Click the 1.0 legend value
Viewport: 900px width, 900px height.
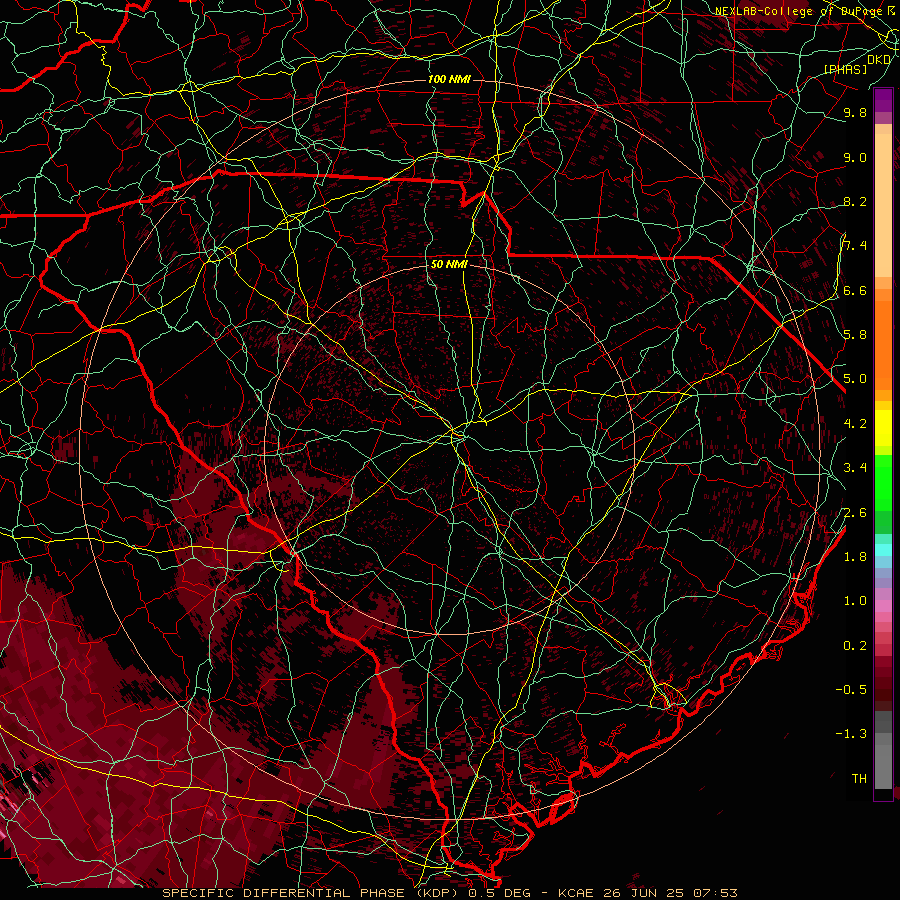tap(855, 601)
